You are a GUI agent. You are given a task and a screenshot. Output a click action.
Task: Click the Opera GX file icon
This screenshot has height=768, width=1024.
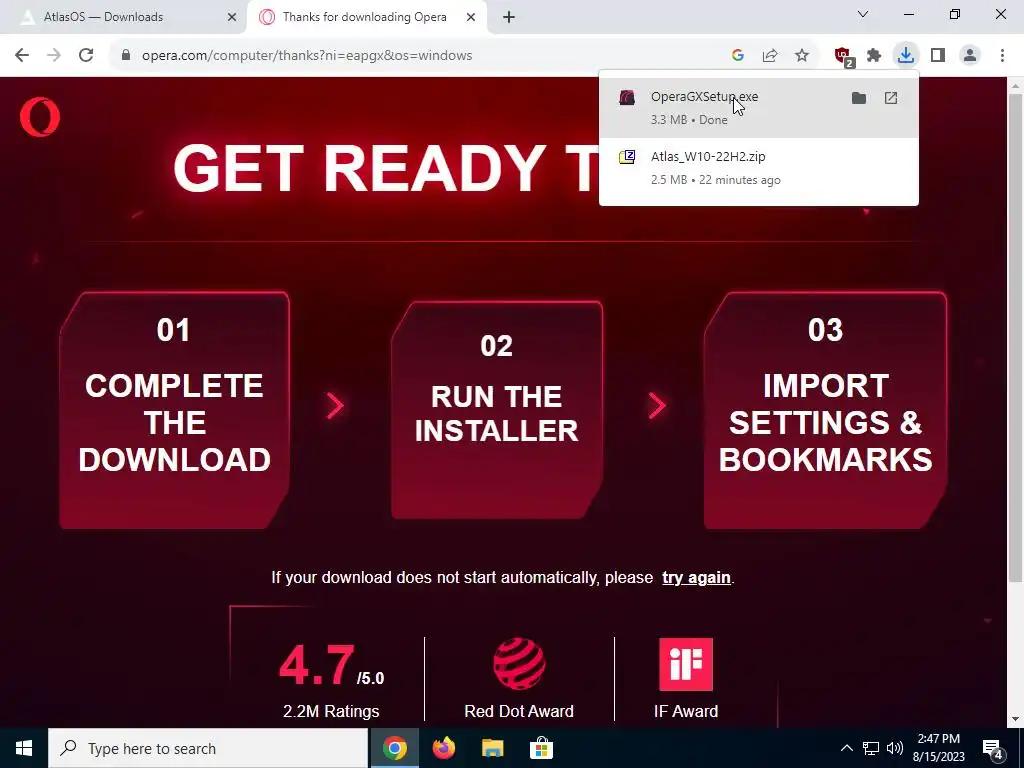[627, 98]
